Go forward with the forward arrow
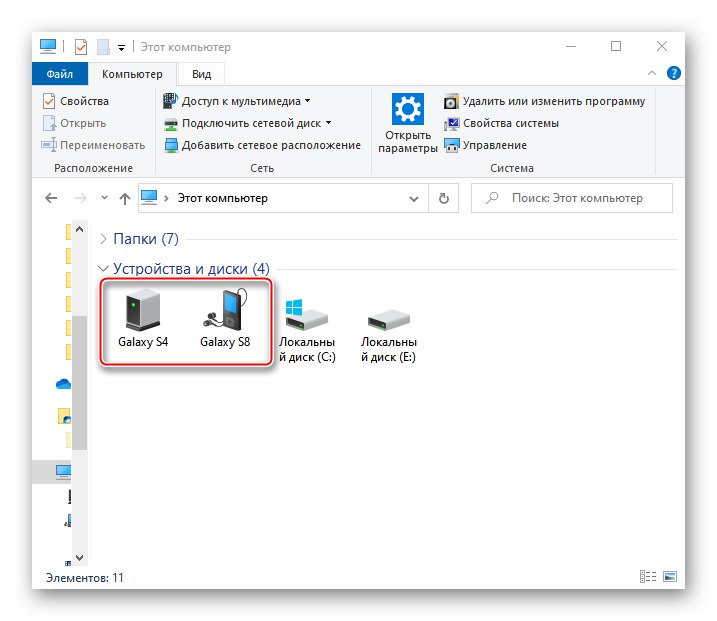 click(80, 198)
